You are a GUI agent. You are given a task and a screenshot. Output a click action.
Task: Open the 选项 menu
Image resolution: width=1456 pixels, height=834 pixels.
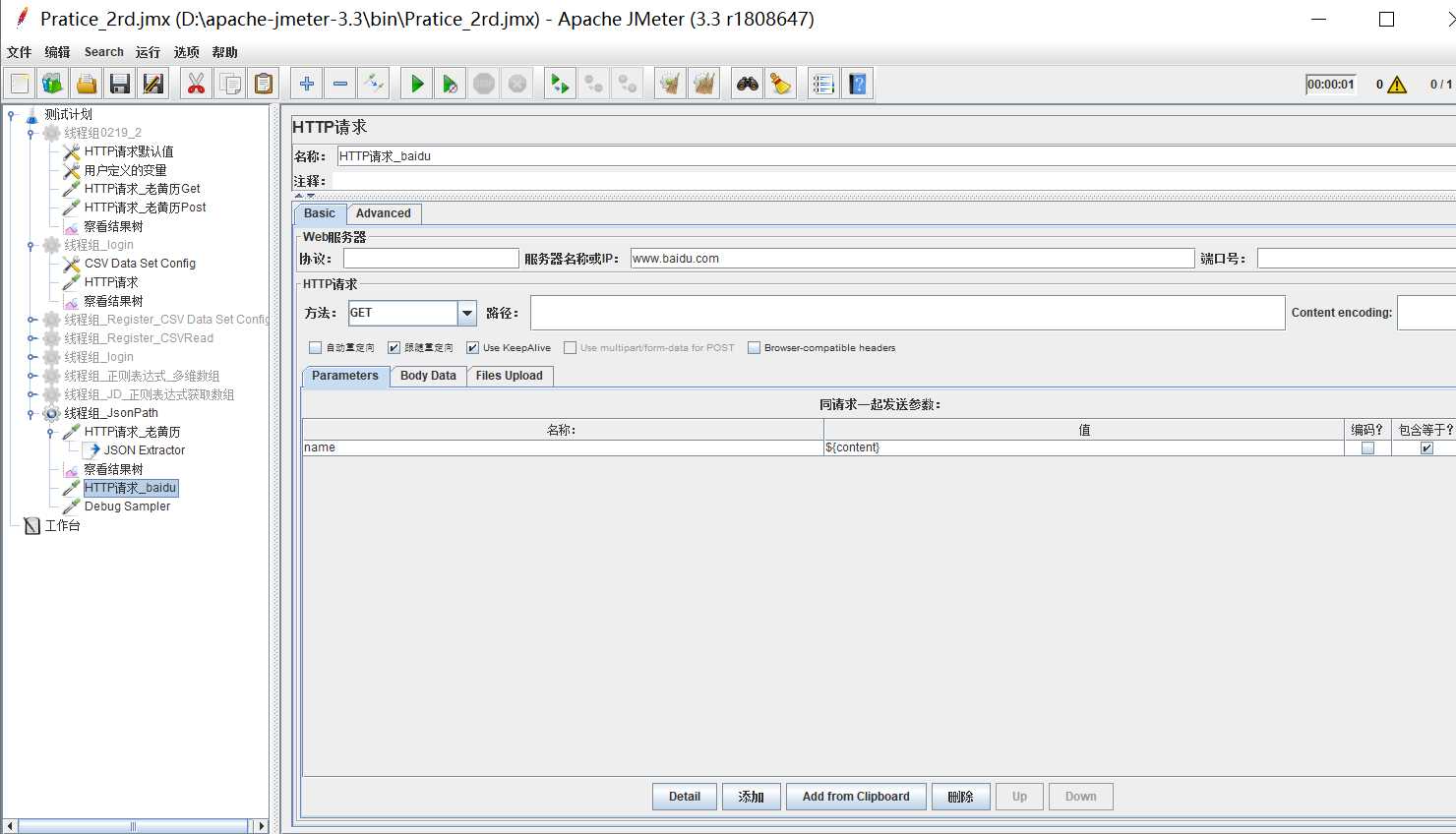[187, 52]
